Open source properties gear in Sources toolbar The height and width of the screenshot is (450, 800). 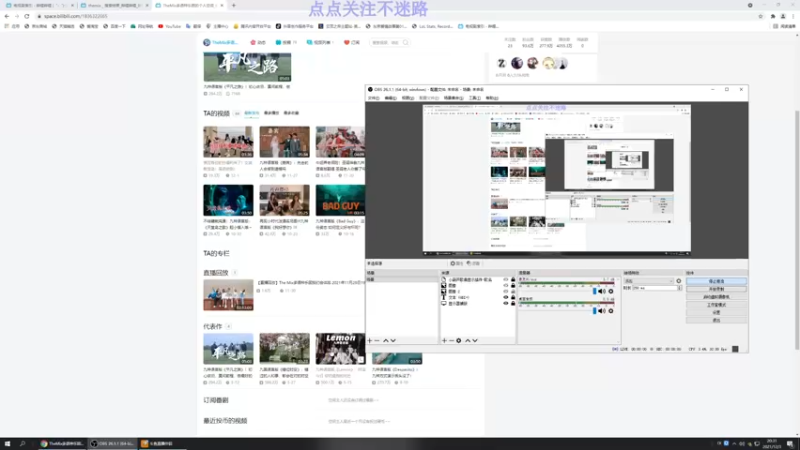pyautogui.click(x=459, y=340)
